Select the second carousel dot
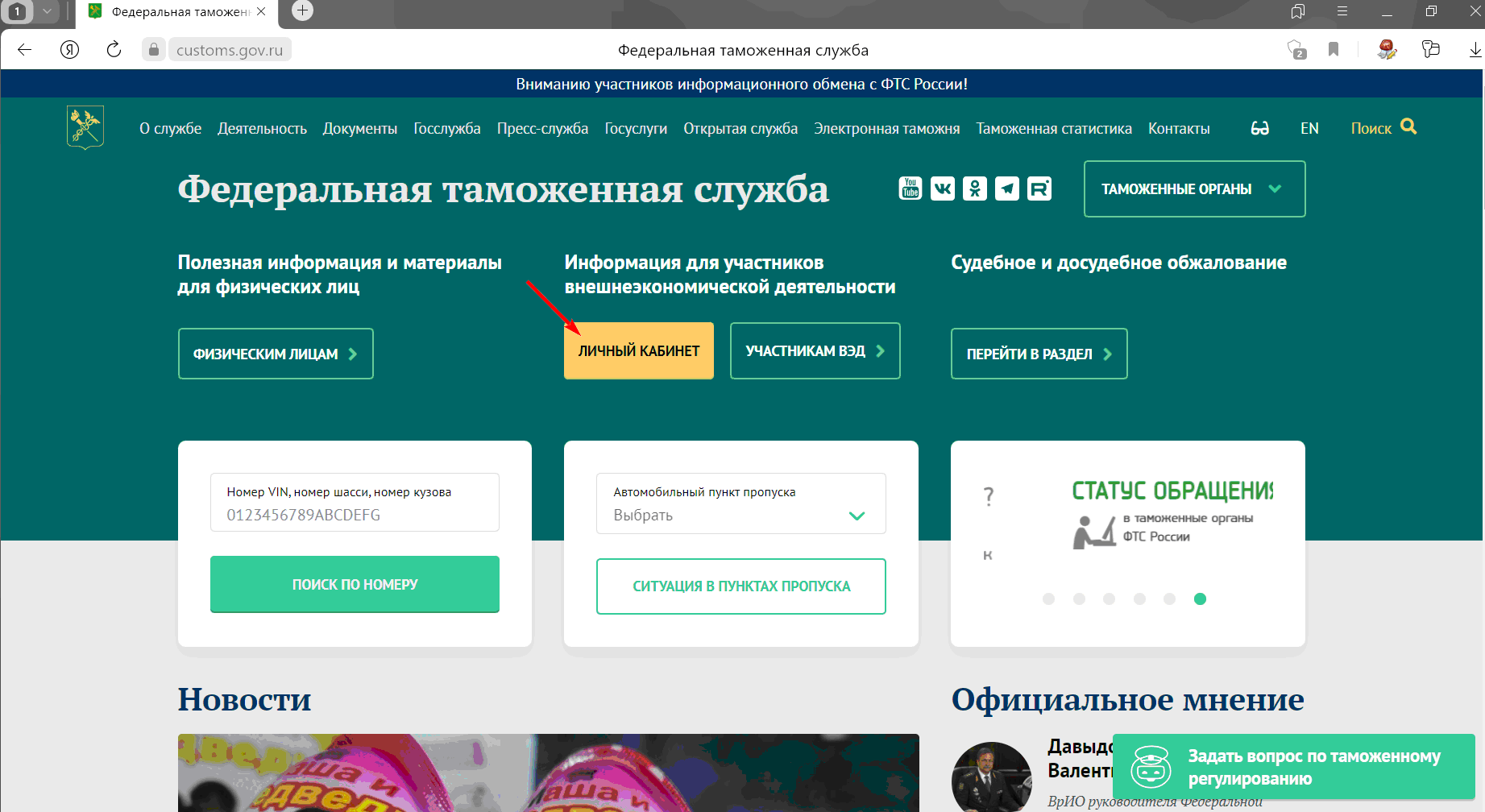 click(1079, 599)
